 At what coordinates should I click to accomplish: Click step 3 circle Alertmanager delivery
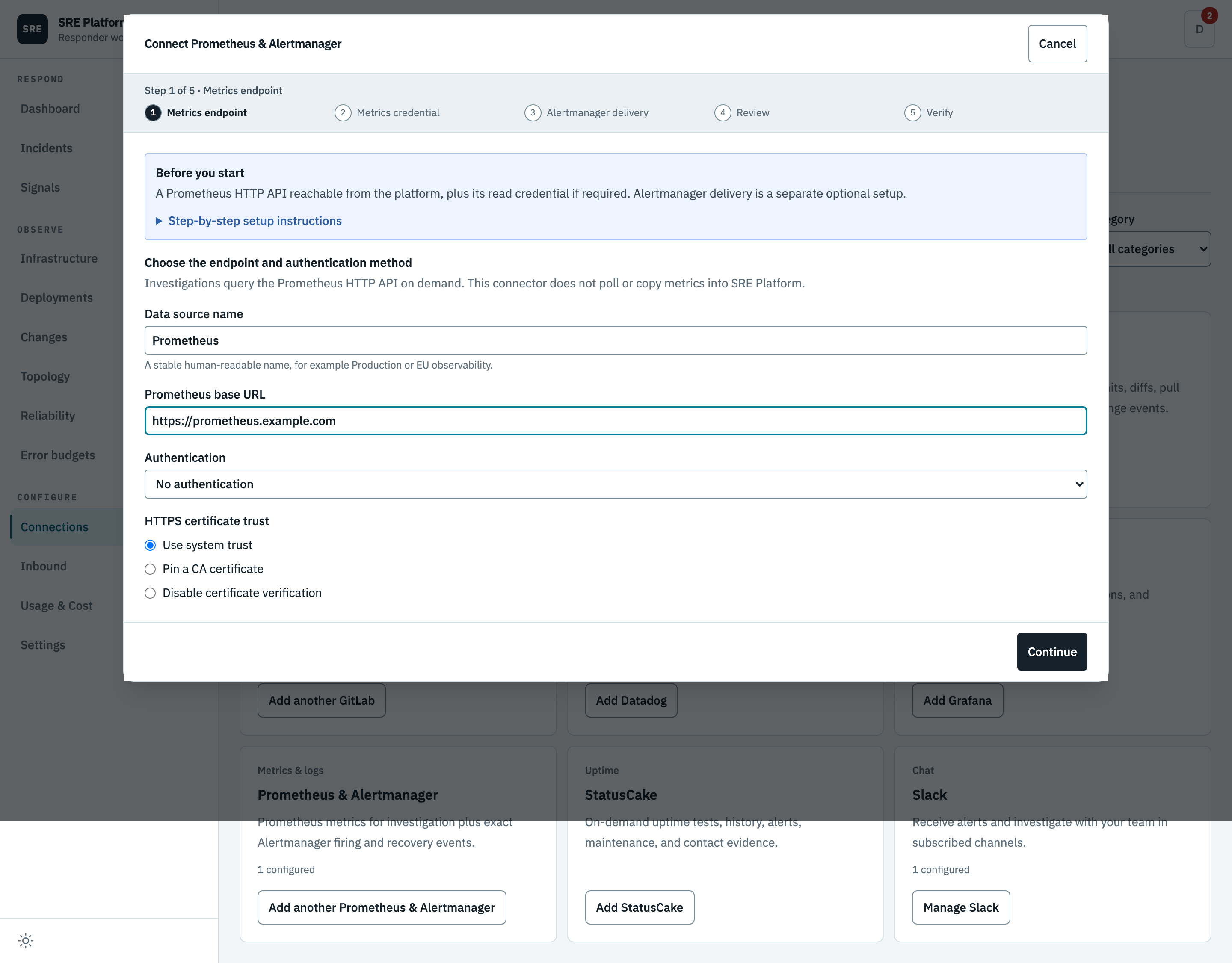click(x=533, y=113)
